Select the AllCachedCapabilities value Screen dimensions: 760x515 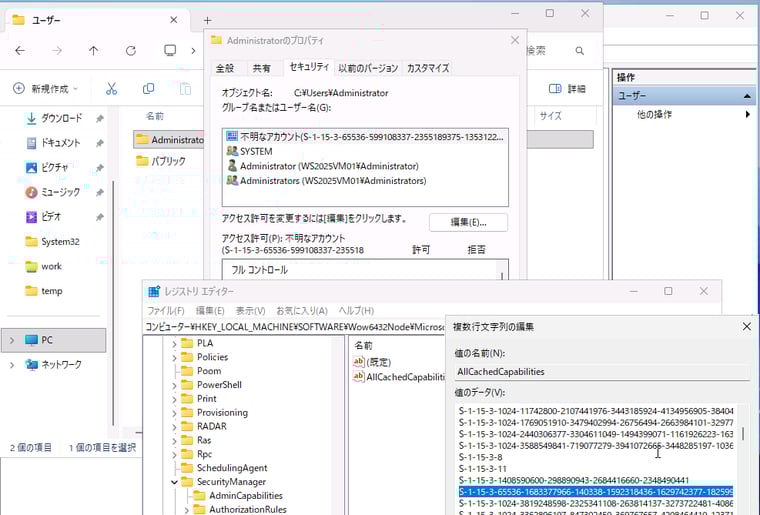pos(399,376)
